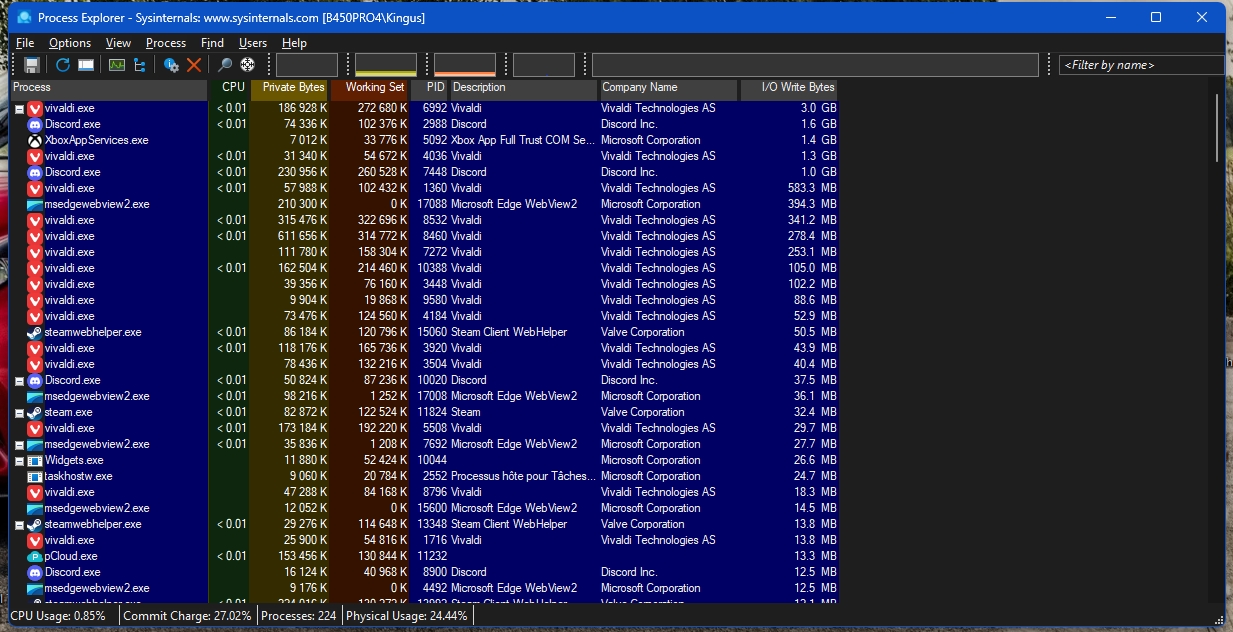Click the yellow commit history mini graph
1233x632 pixels.
click(386, 65)
